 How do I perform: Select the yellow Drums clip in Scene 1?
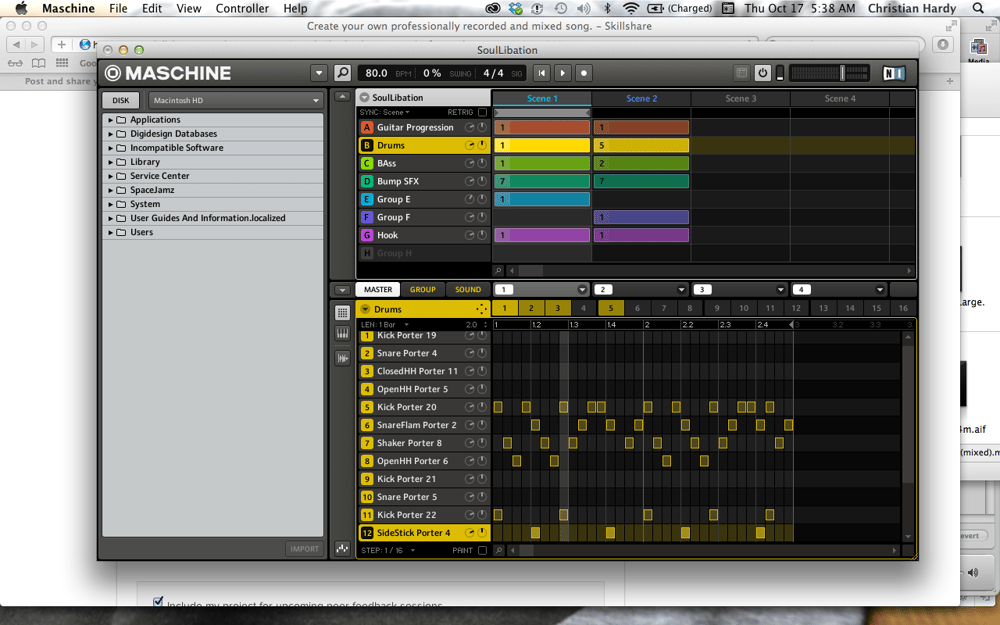(542, 145)
